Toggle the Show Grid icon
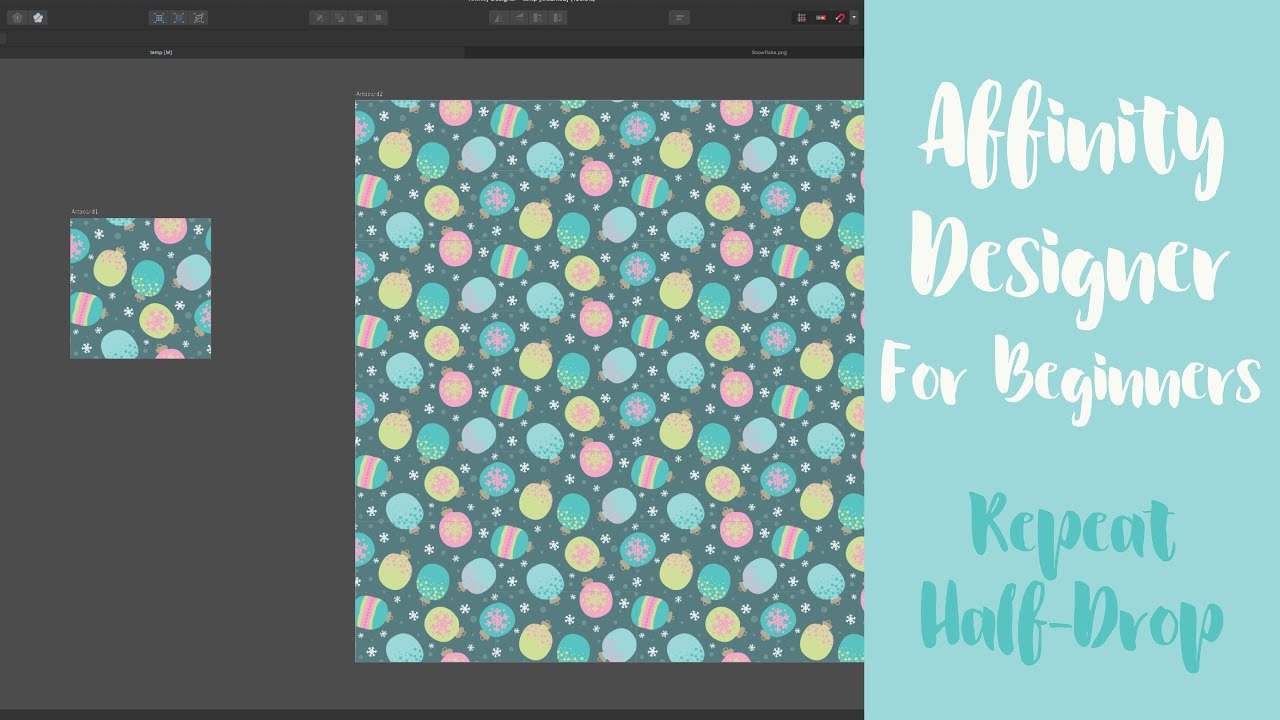This screenshot has height=720, width=1280. [x=801, y=18]
